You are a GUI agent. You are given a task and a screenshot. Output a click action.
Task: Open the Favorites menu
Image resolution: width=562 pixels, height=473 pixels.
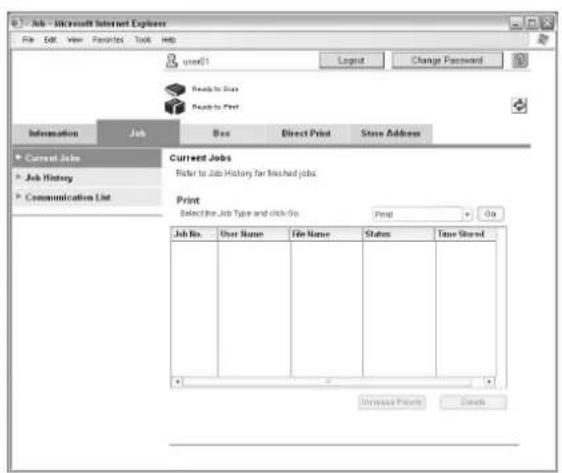(x=108, y=39)
